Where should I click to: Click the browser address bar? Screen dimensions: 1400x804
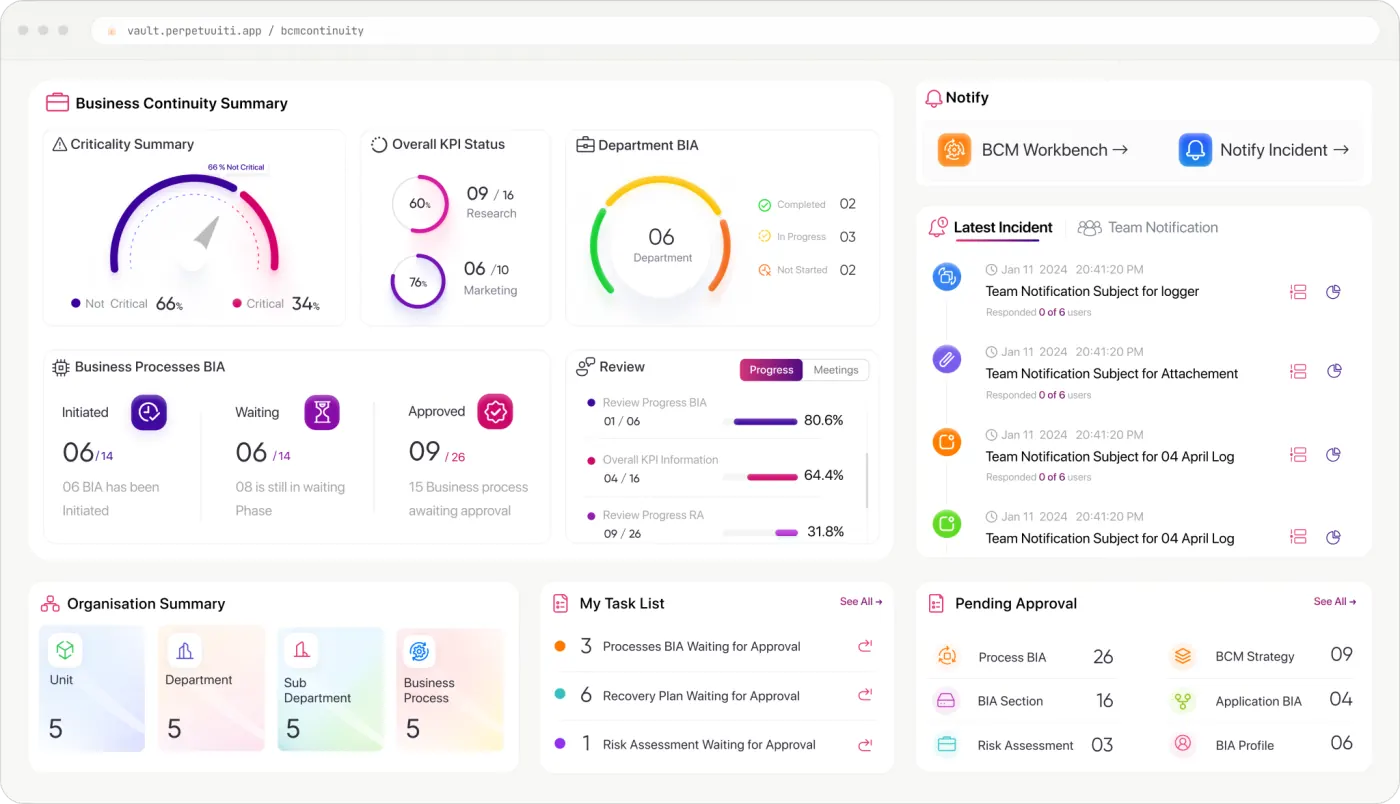coord(734,31)
